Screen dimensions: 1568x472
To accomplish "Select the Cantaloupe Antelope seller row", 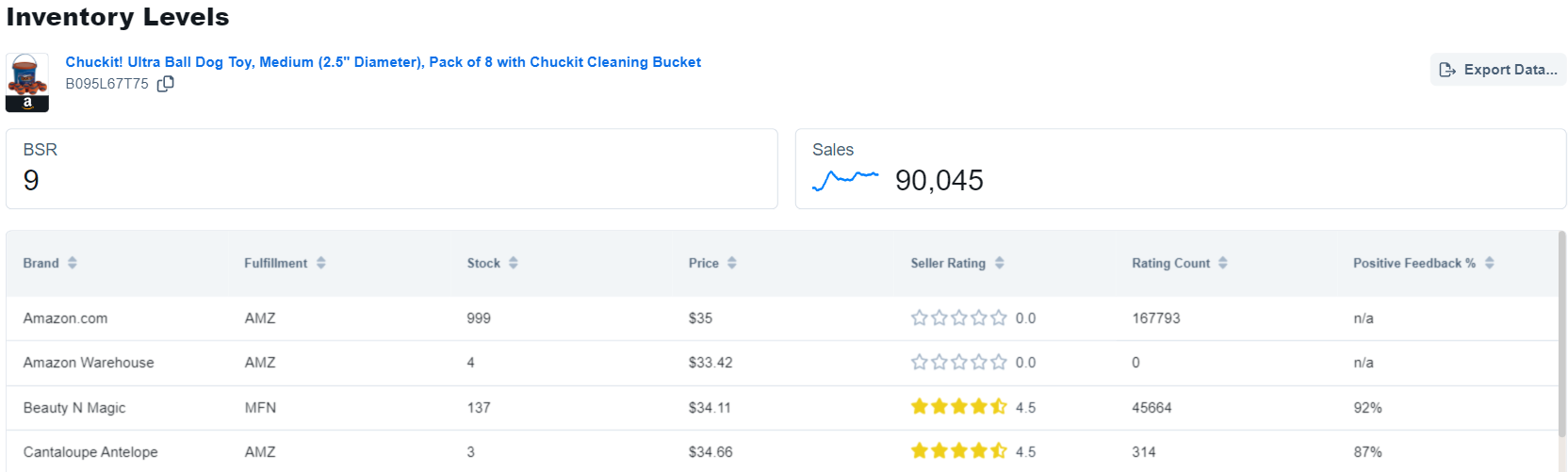I will pyautogui.click(x=781, y=452).
